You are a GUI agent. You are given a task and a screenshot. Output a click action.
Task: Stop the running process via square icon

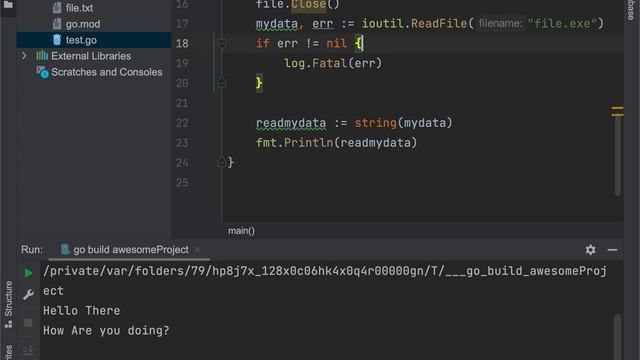pyautogui.click(x=28, y=323)
